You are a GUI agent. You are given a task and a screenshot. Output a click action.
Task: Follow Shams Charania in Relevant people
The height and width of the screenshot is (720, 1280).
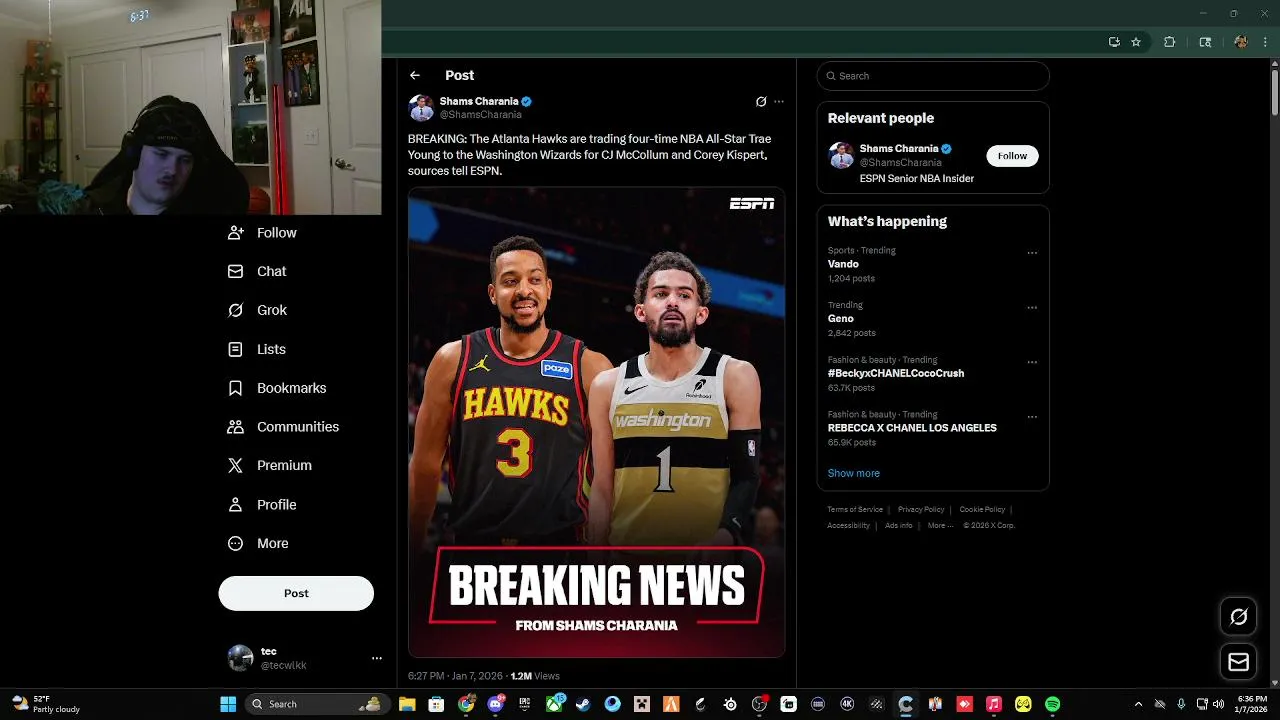click(x=1012, y=156)
